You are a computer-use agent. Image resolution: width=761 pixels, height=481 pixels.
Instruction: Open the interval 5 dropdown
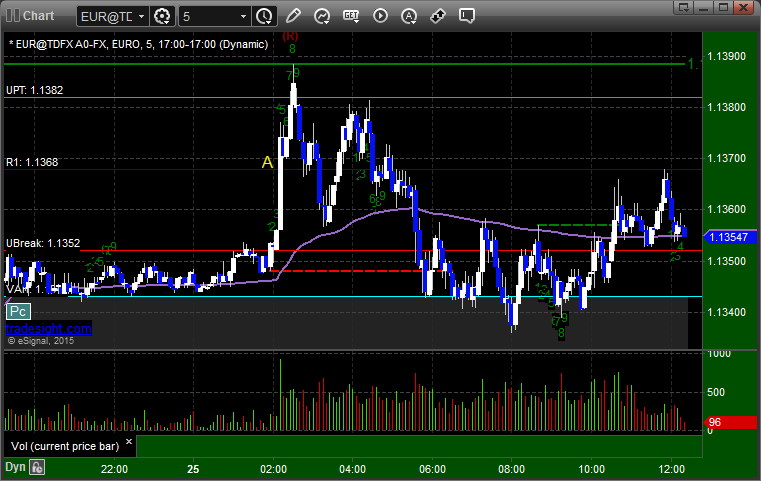[x=244, y=16]
